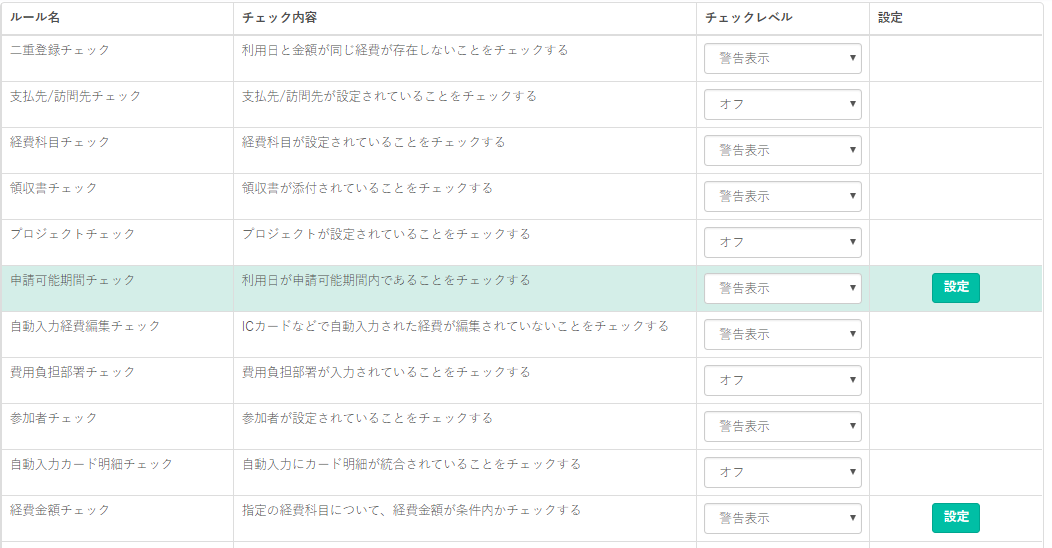Image resolution: width=1052 pixels, height=548 pixels.
Task: Open check level dropdown for 自動入力カード明細チェック
Action: [x=782, y=472]
